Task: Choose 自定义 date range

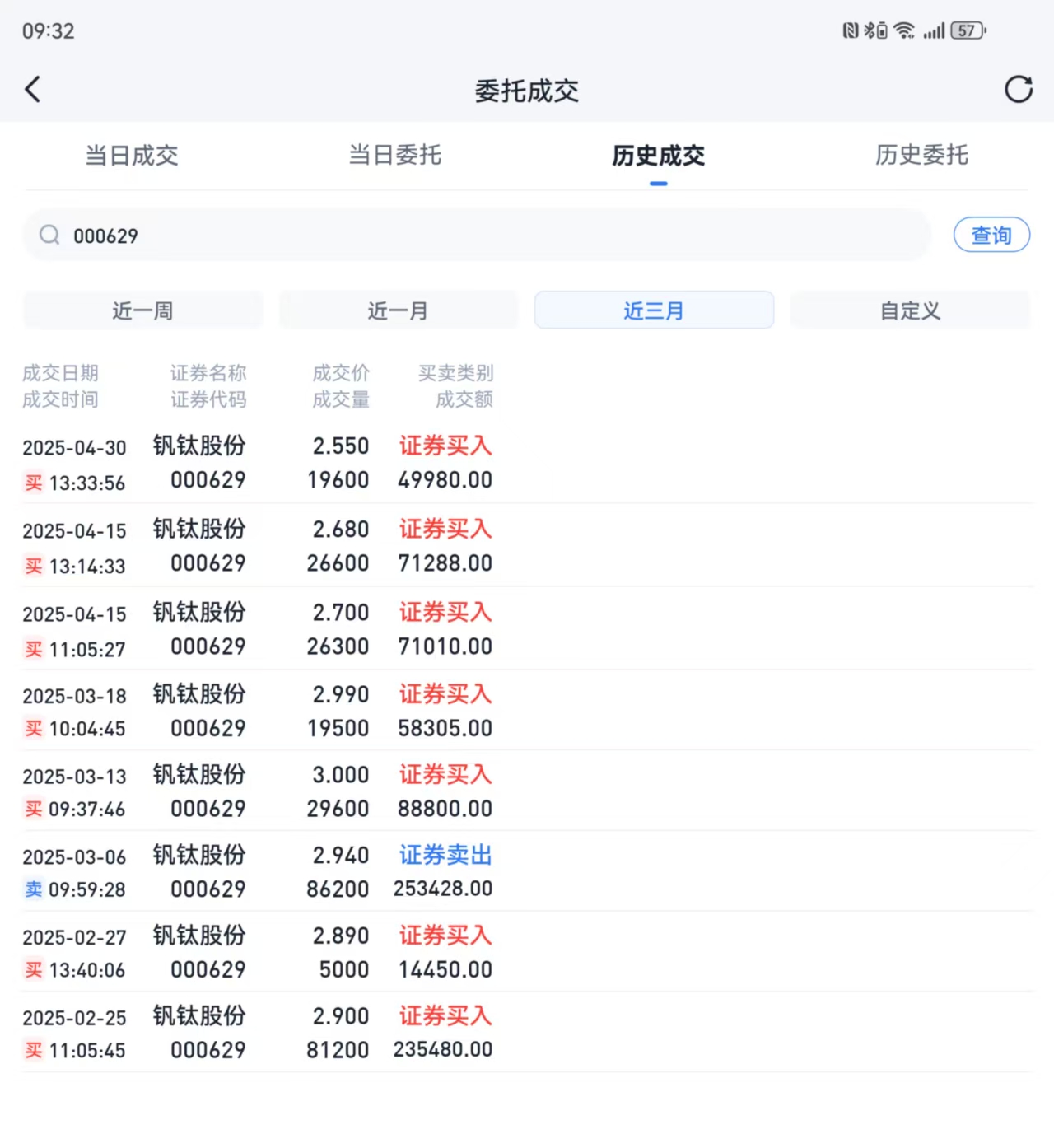Action: [x=910, y=310]
